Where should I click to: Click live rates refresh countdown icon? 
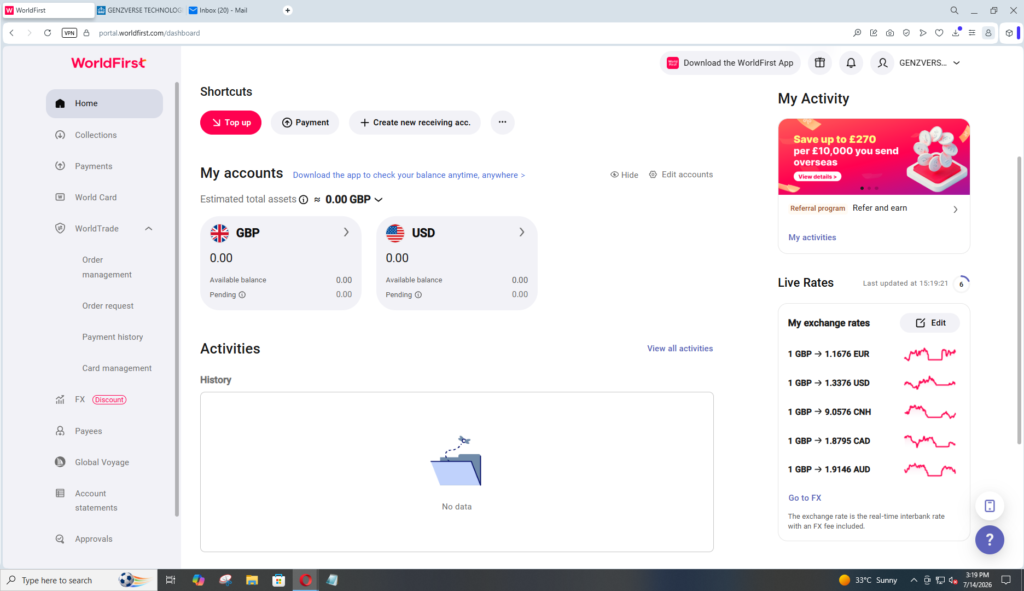[x=961, y=283]
